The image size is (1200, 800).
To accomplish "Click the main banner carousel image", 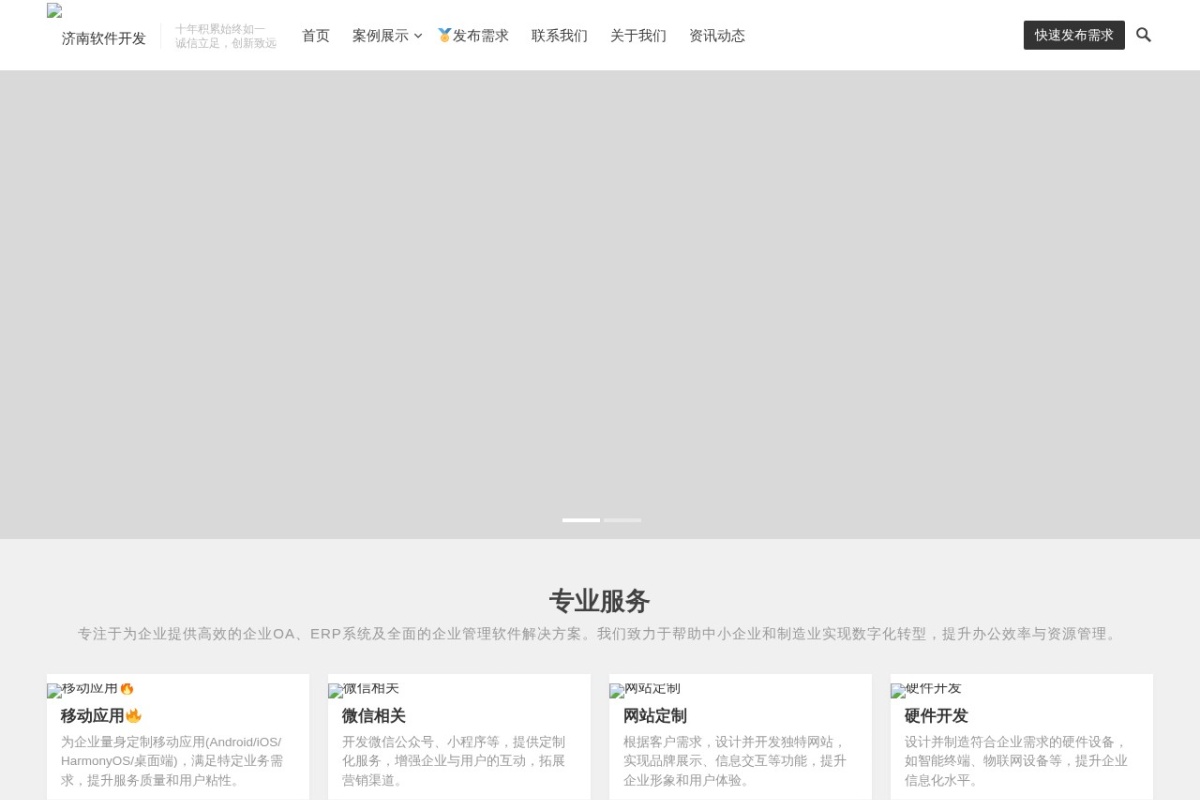I will [x=600, y=305].
